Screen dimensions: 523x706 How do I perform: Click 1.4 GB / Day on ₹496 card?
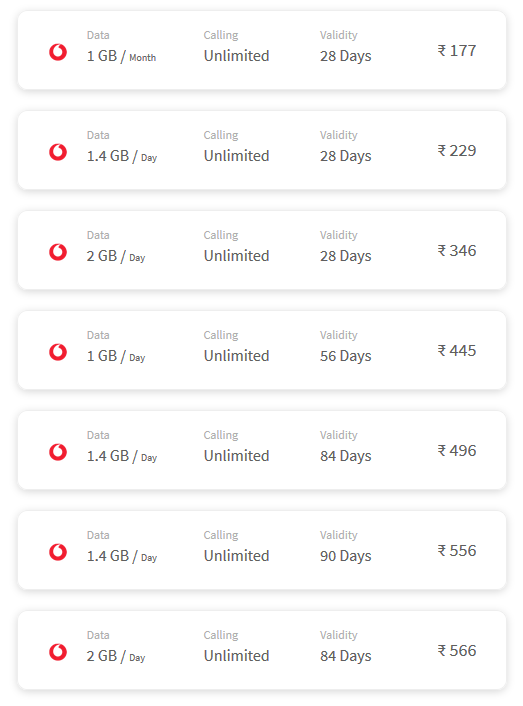122,456
